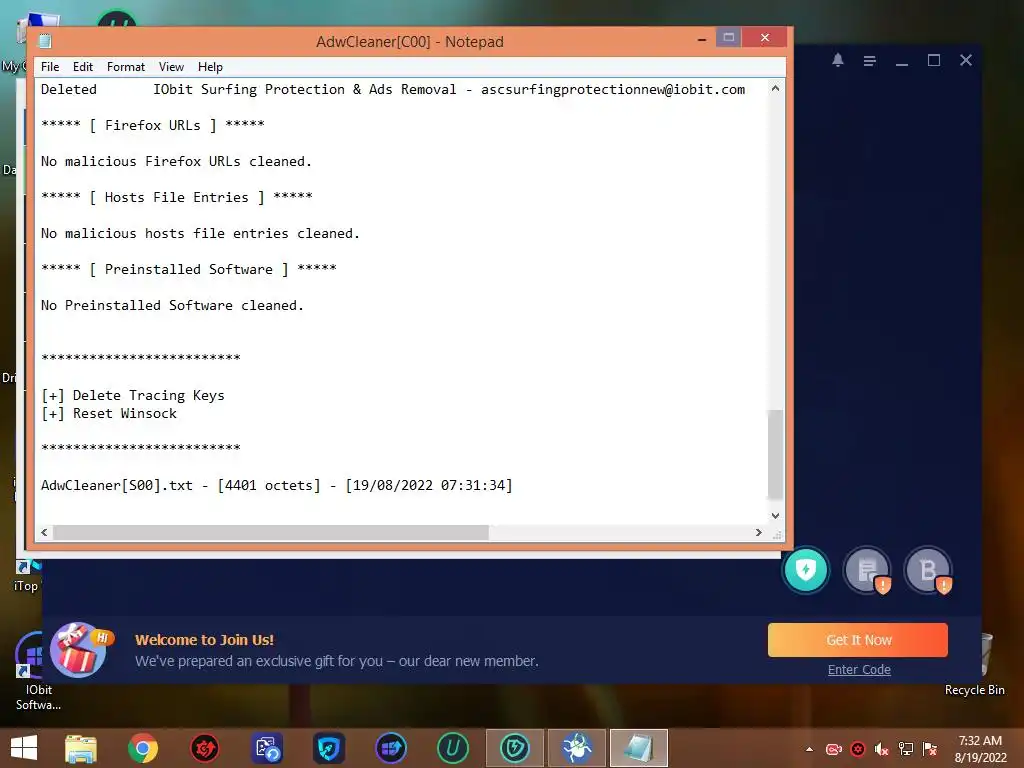Open File Explorer from the taskbar
1024x768 pixels.
(81, 748)
